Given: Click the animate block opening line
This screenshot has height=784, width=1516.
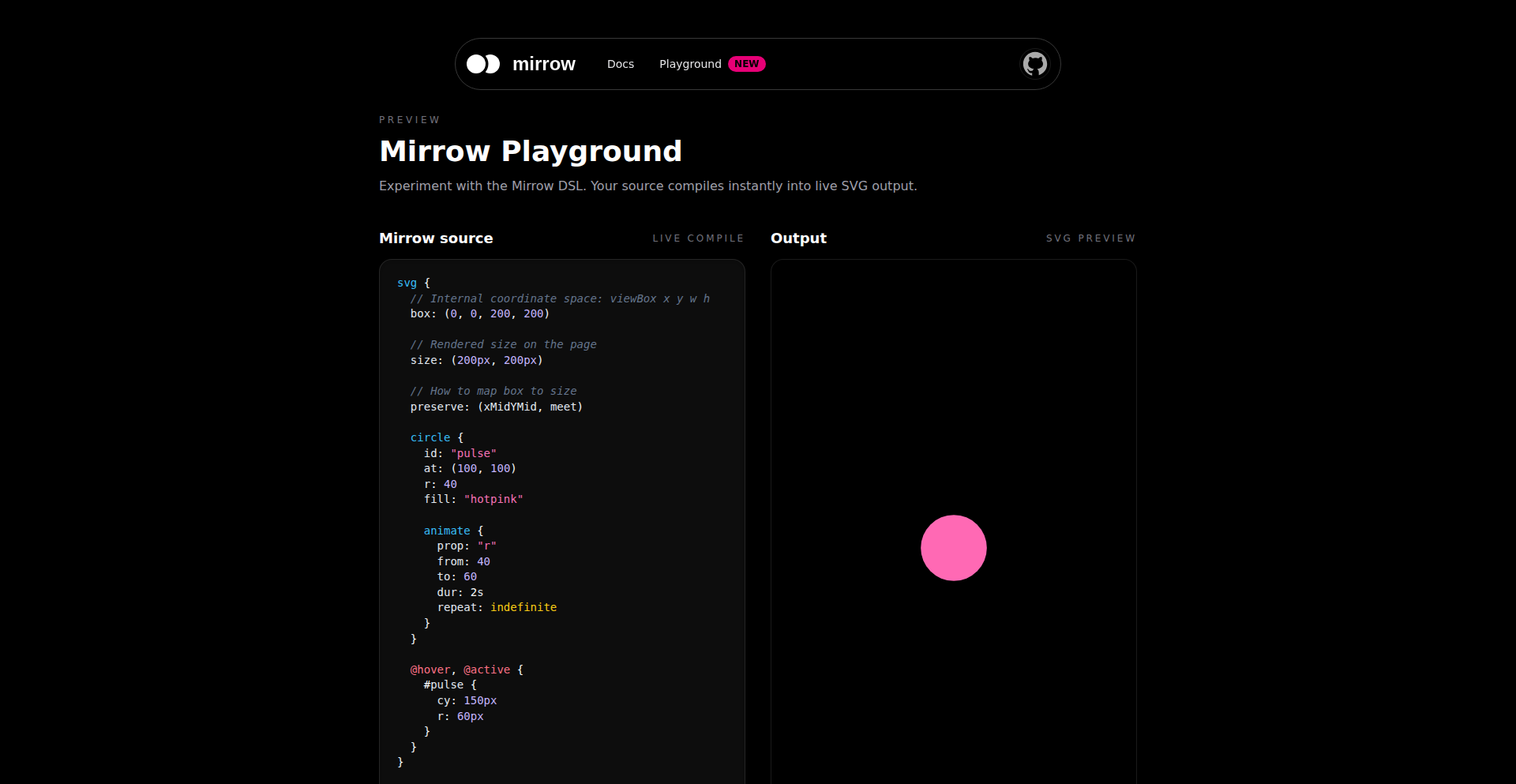Looking at the screenshot, I should tap(453, 531).
